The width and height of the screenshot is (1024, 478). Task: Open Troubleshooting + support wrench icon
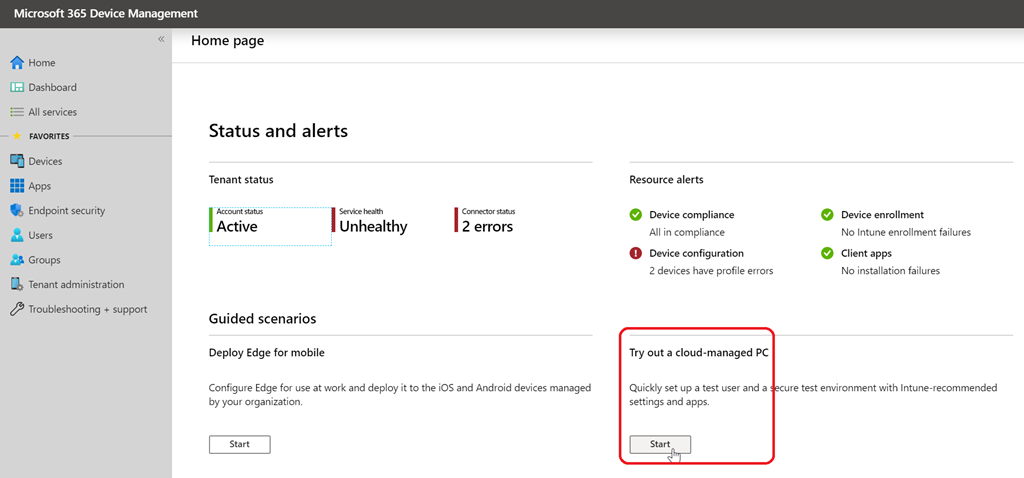(17, 309)
